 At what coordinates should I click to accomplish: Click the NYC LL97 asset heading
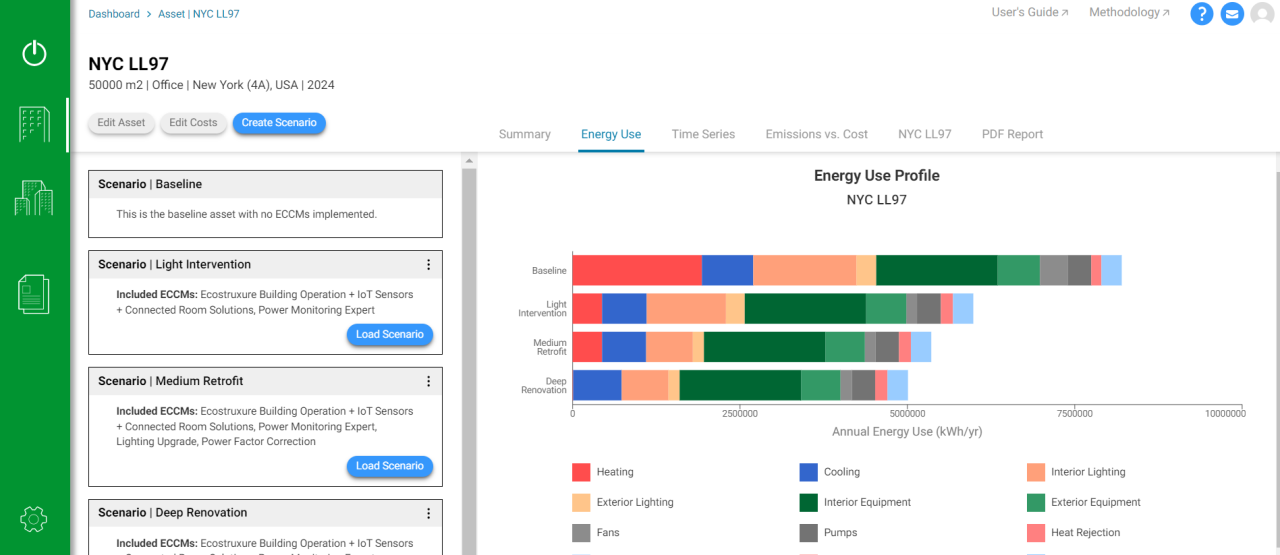pyautogui.click(x=128, y=64)
